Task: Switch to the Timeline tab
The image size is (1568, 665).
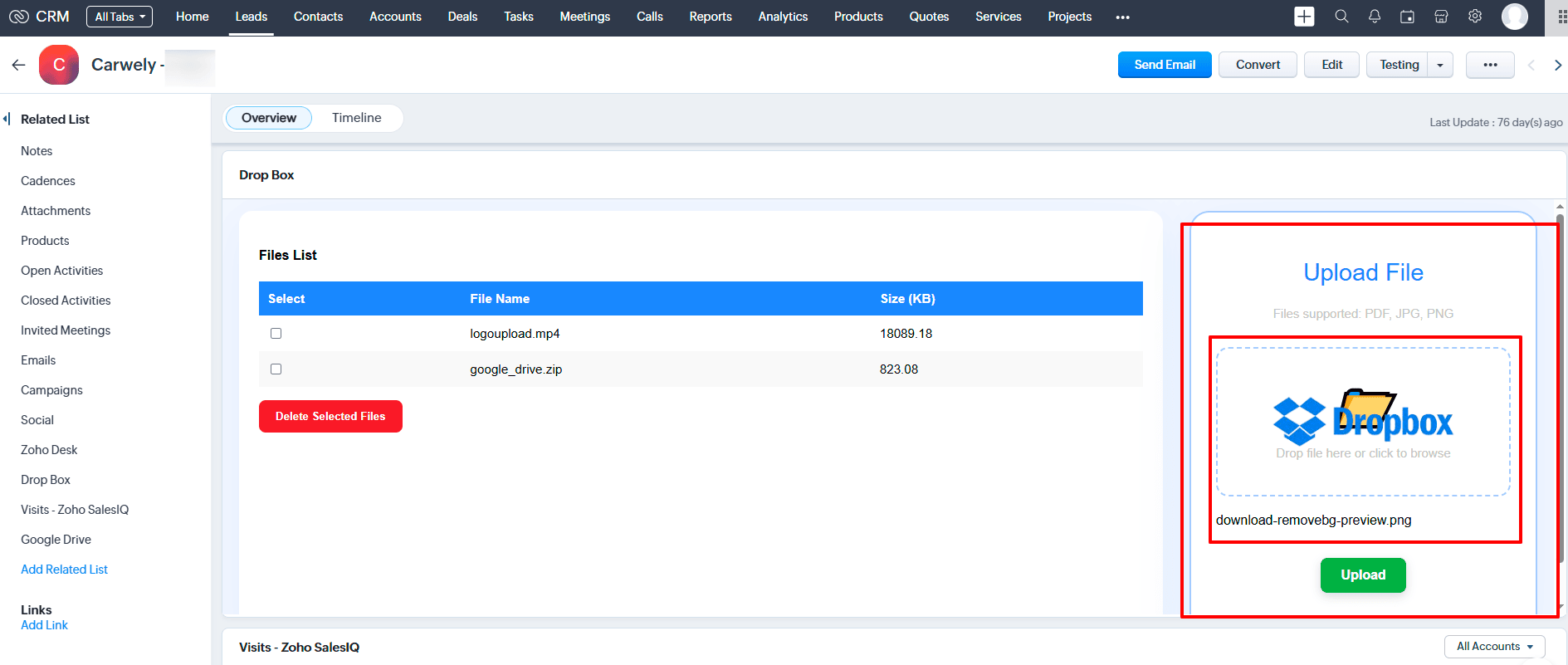Action: pyautogui.click(x=356, y=118)
